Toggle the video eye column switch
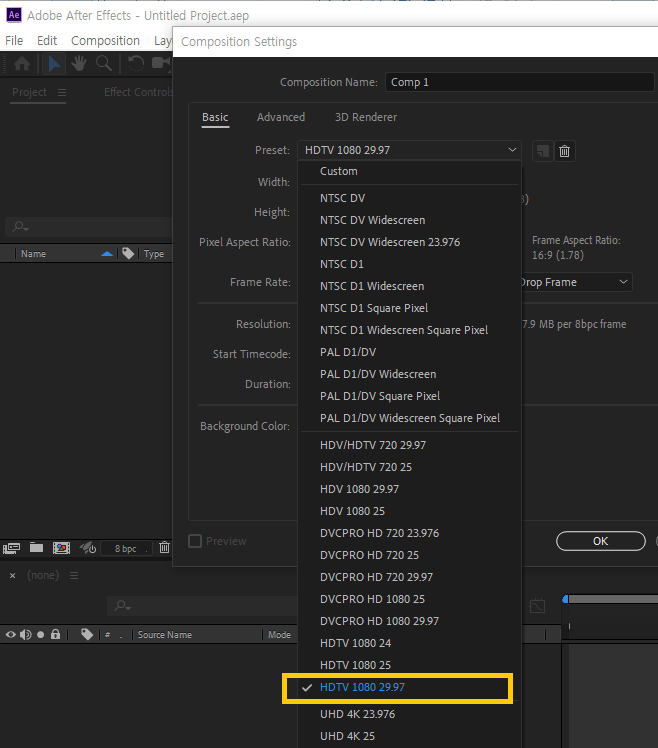This screenshot has height=748, width=658. pyautogui.click(x=10, y=635)
